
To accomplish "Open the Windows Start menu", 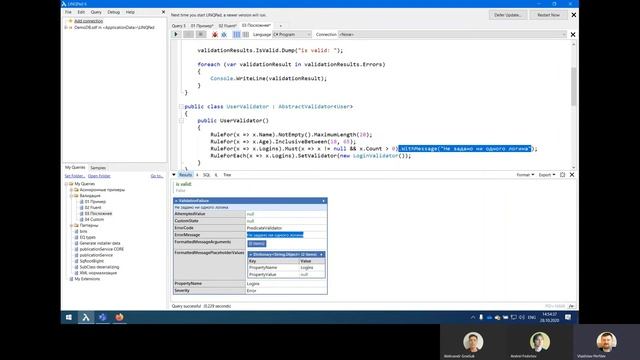I will 69,317.
